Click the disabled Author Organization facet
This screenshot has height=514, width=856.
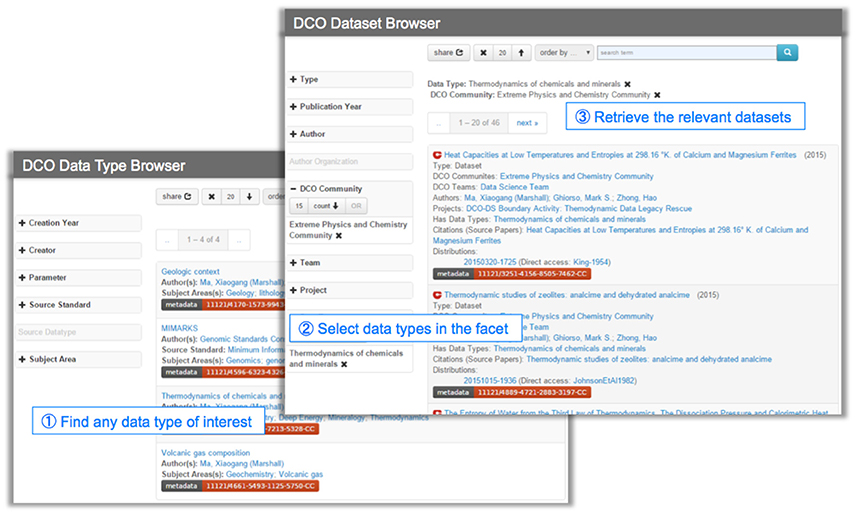click(x=350, y=162)
